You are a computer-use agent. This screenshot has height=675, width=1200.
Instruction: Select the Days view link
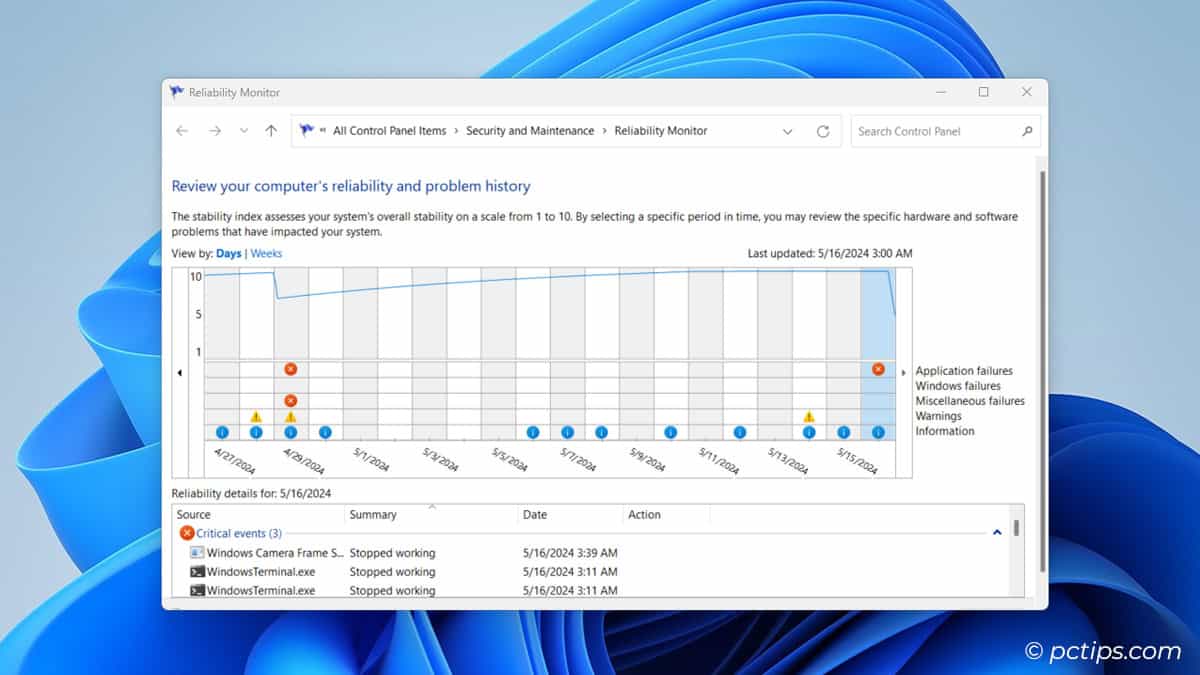point(229,253)
